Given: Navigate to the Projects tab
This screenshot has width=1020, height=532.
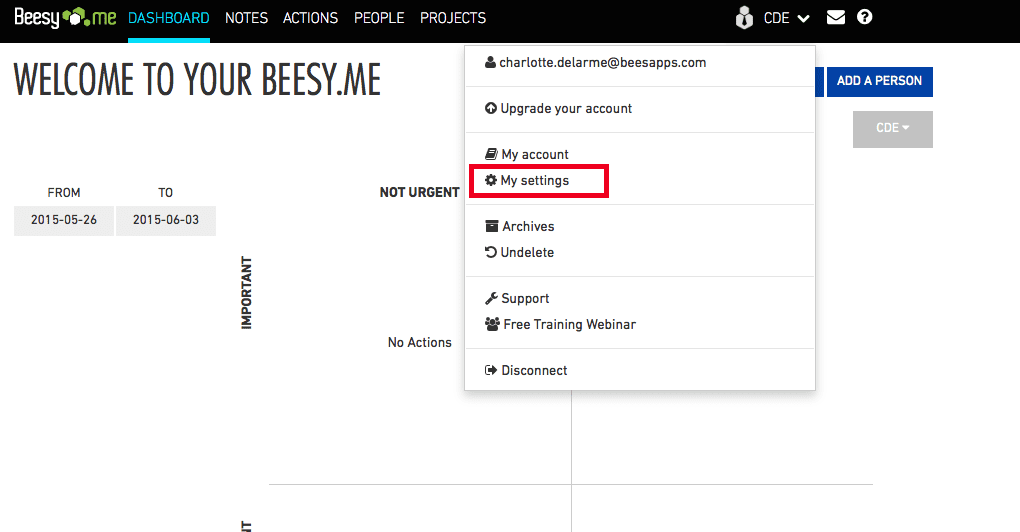Looking at the screenshot, I should point(453,18).
